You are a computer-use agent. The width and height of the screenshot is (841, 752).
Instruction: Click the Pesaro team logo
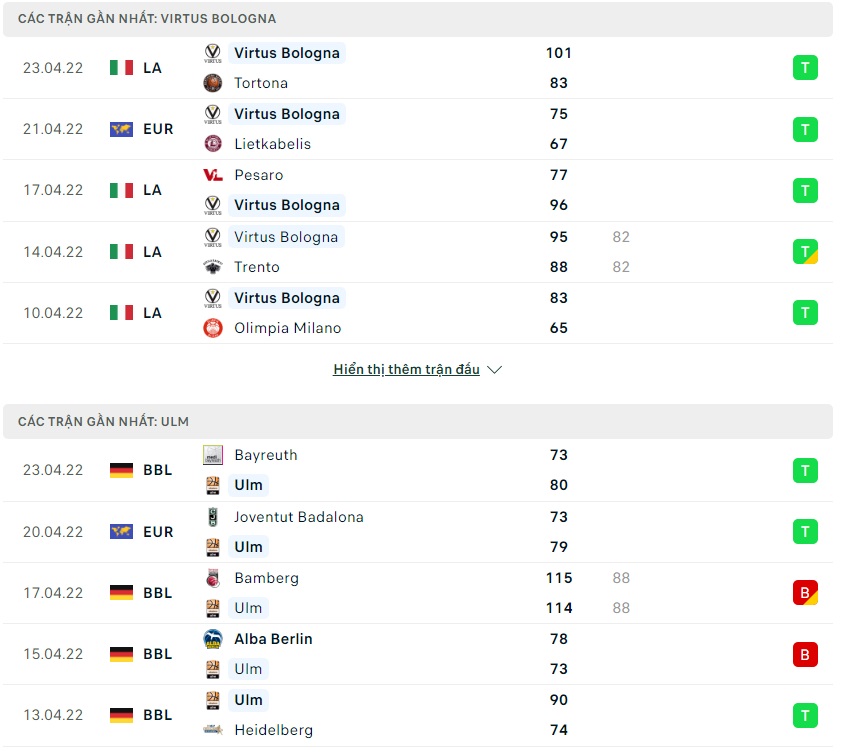click(212, 175)
